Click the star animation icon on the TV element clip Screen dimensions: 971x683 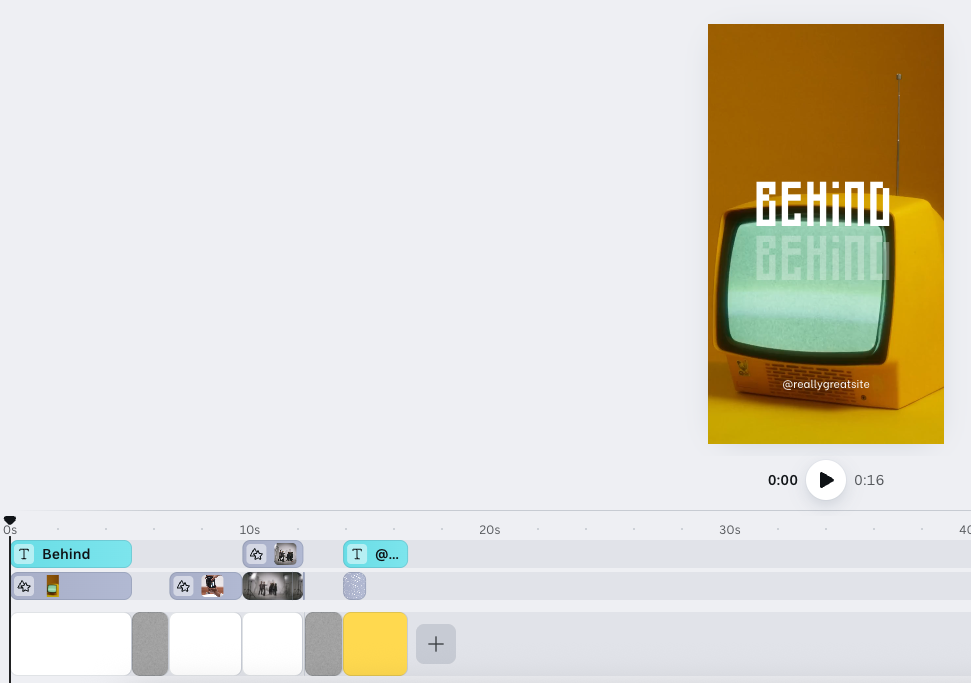click(24, 586)
